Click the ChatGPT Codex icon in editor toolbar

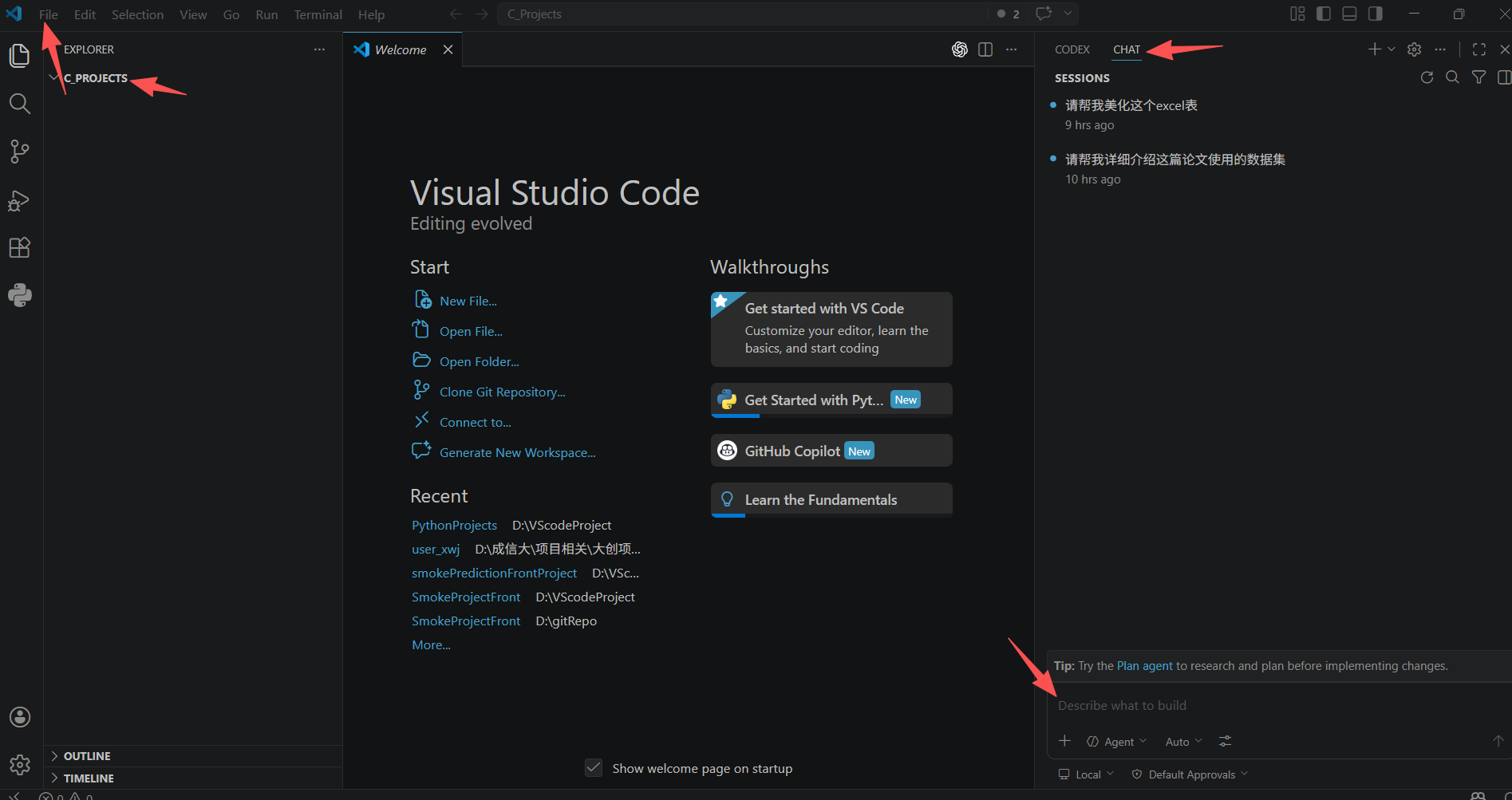pos(960,49)
